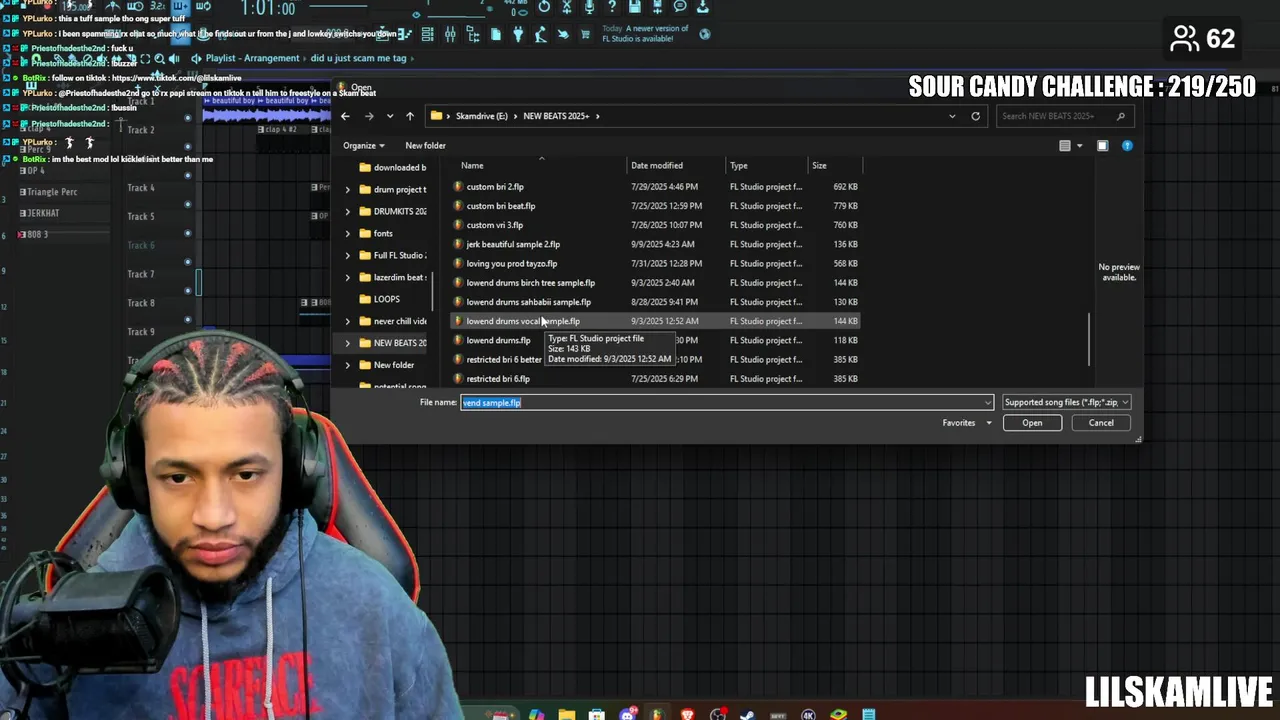Click the FL Studio taskbar icon
The image size is (1280, 720).
pos(657,714)
